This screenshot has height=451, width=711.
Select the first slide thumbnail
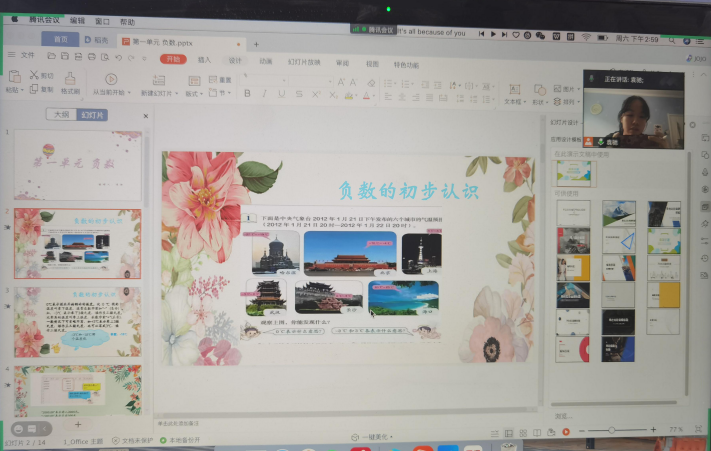click(77, 165)
